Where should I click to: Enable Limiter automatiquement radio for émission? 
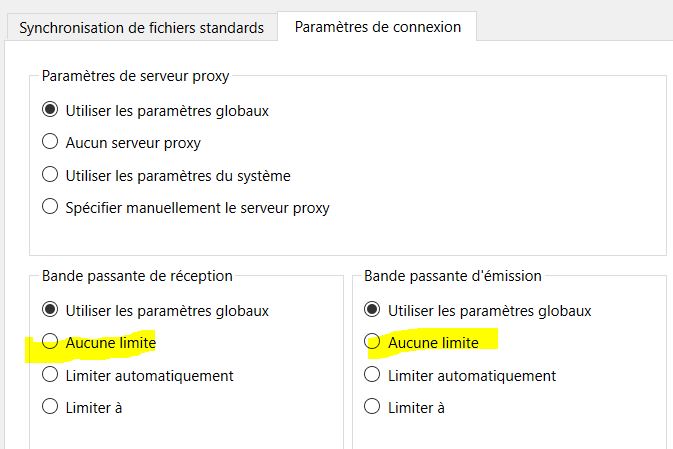tap(373, 375)
